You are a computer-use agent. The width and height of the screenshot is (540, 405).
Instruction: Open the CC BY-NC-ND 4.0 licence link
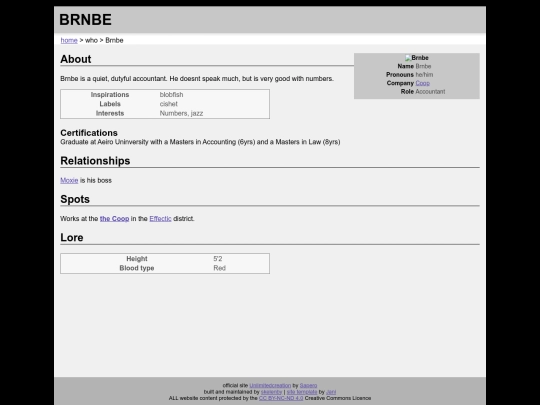coord(281,398)
